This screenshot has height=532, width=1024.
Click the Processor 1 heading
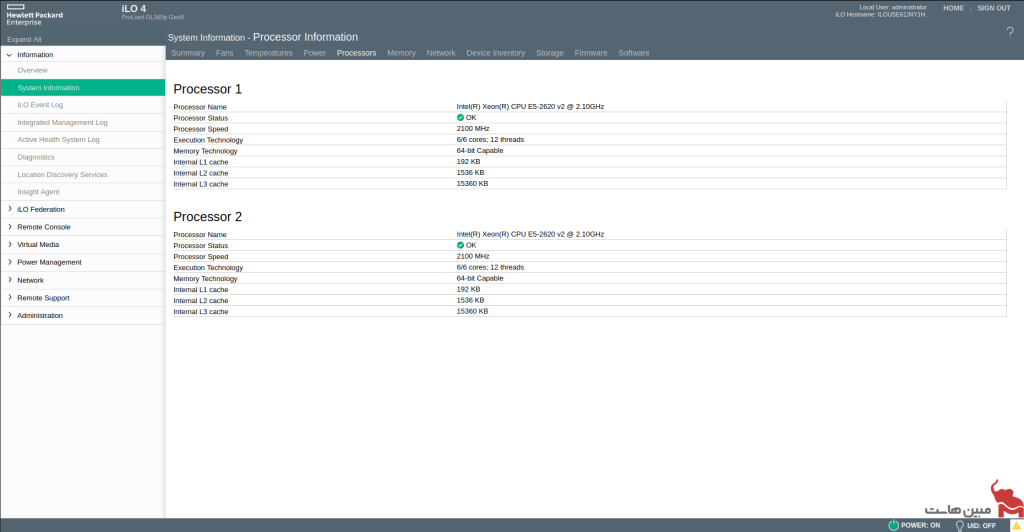[x=207, y=89]
